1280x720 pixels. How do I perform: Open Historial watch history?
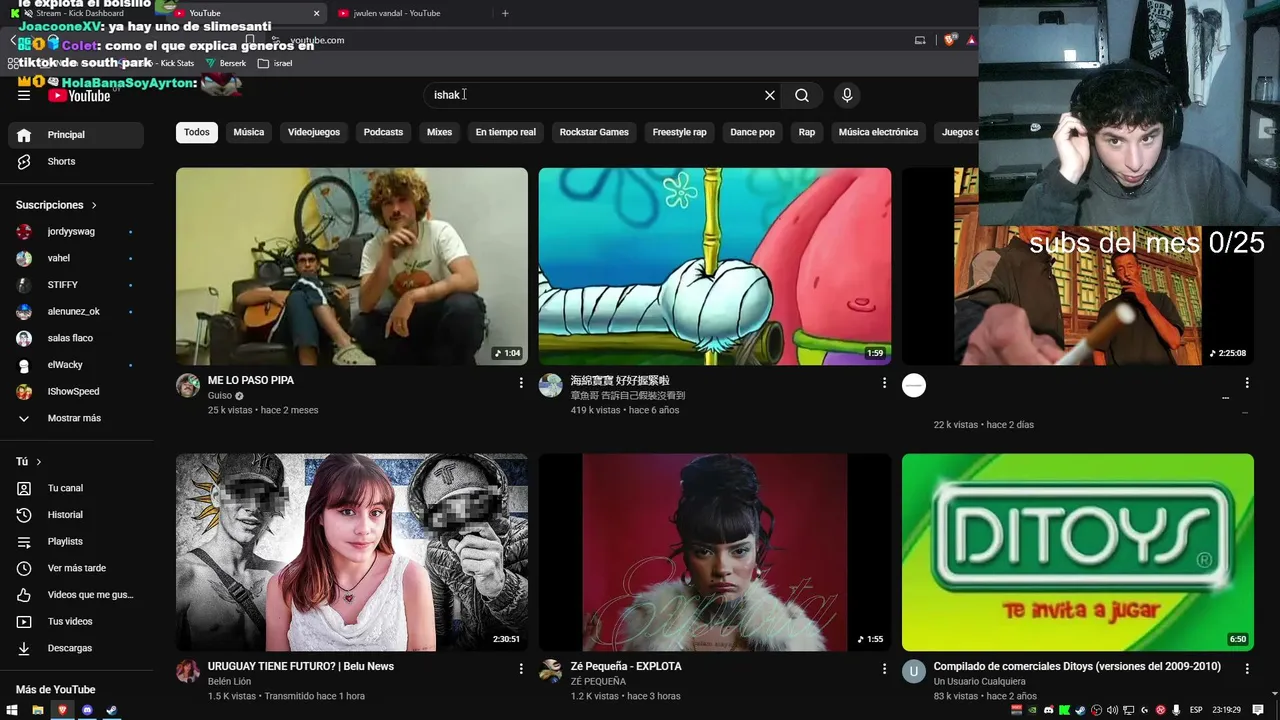click(x=76, y=515)
